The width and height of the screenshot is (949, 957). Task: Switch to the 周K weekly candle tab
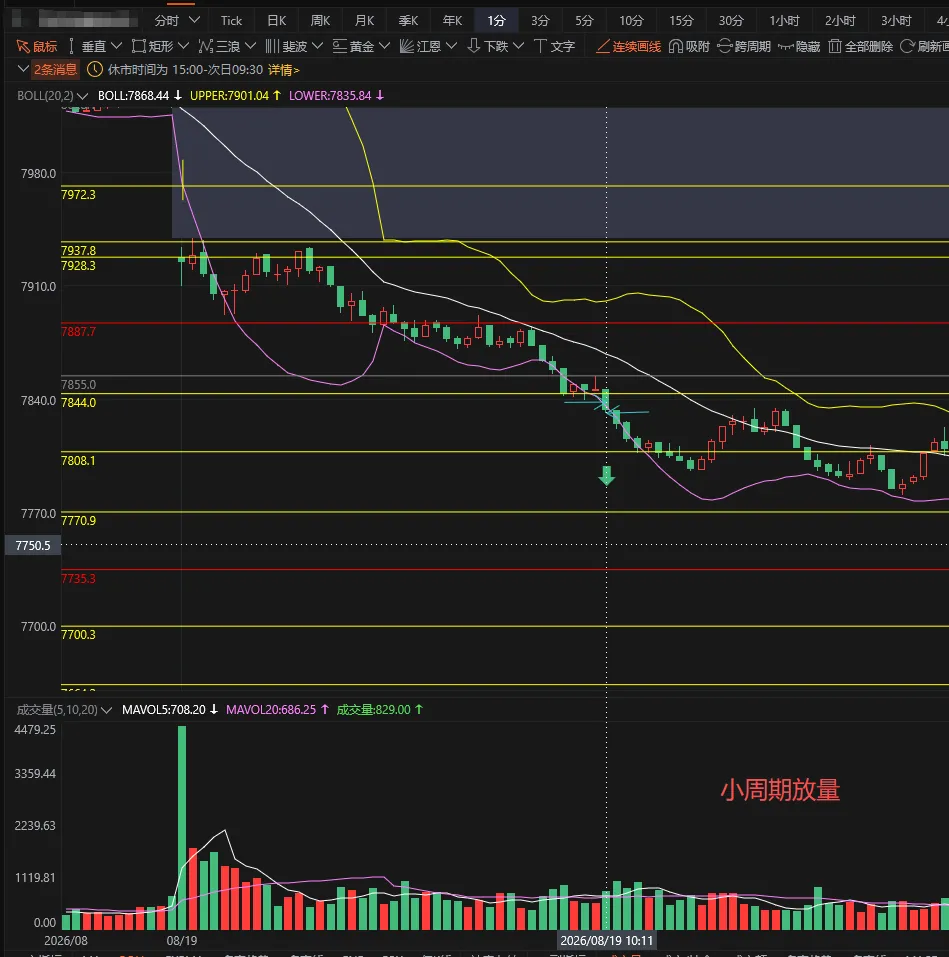[x=320, y=21]
